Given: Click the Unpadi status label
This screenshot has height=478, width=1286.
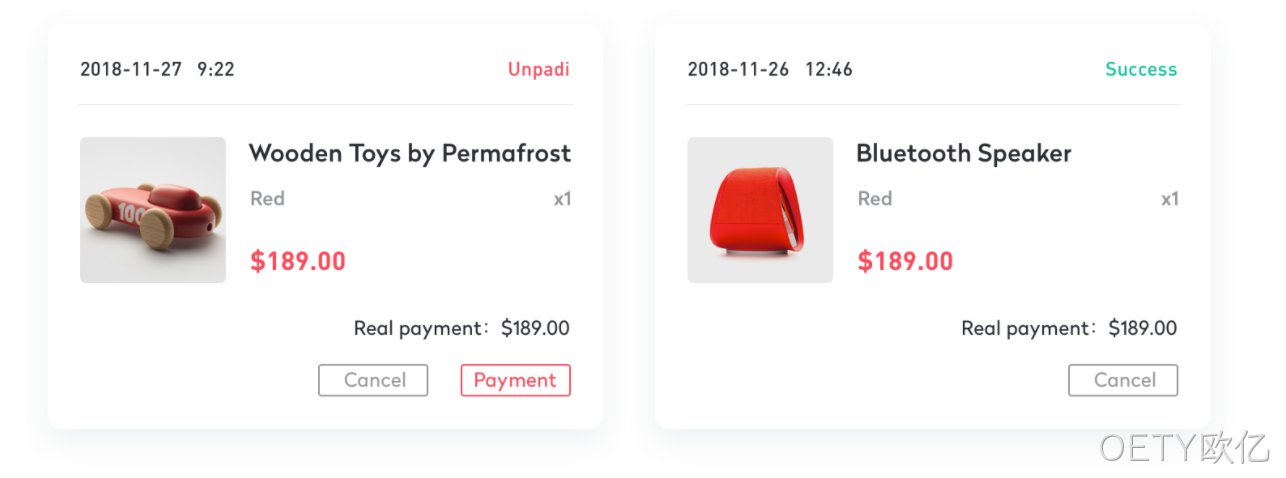Looking at the screenshot, I should coord(539,69).
